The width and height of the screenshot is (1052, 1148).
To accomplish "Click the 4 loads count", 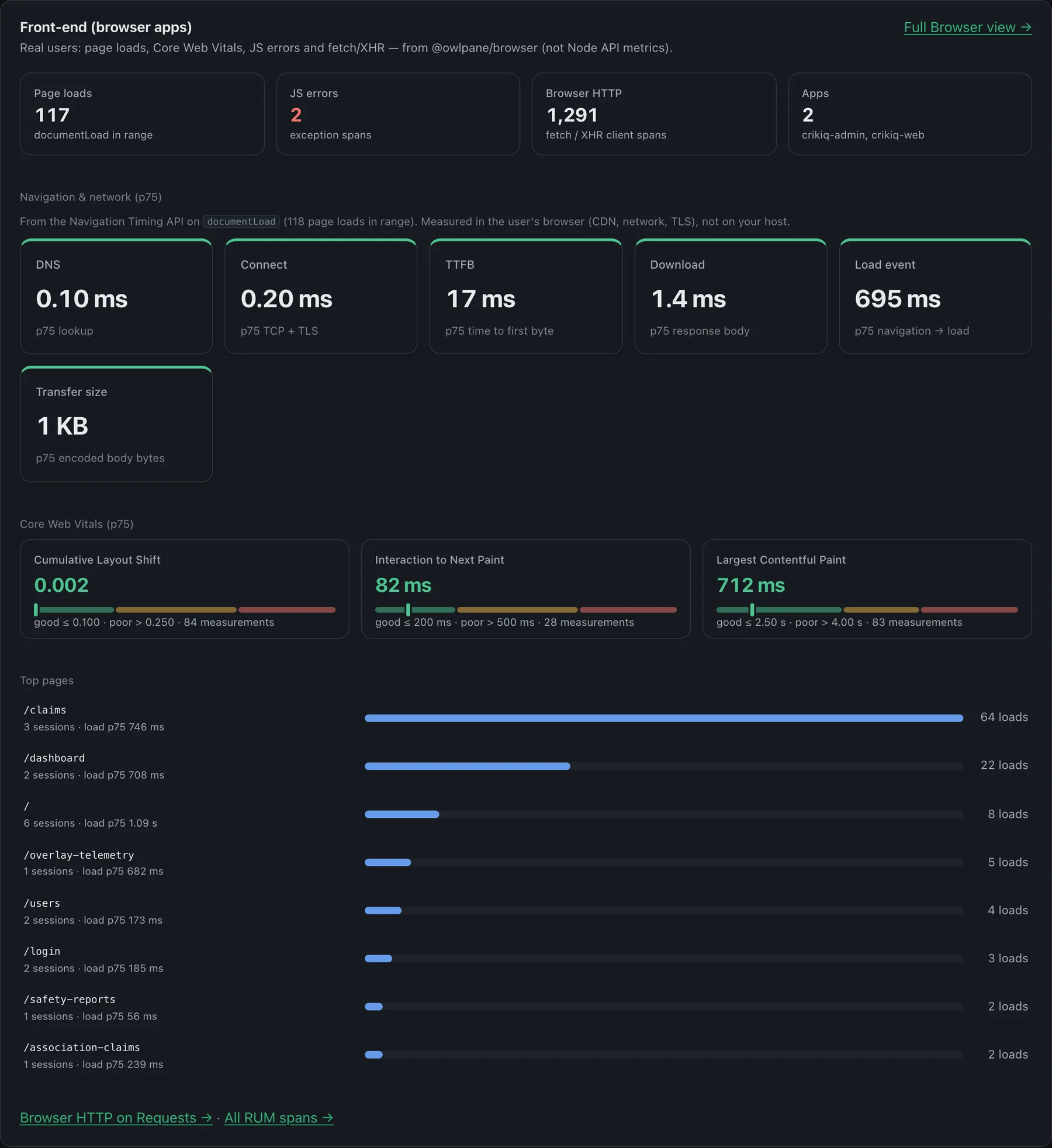I will pos(1008,910).
